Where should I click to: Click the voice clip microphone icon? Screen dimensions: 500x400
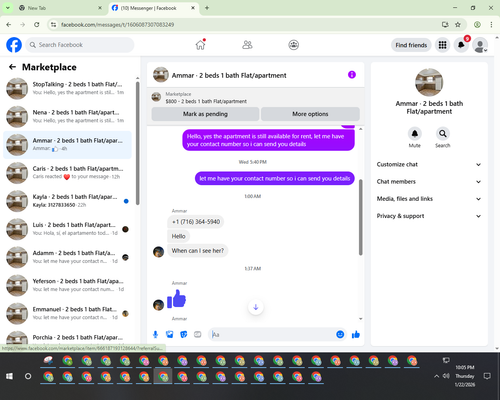click(155, 334)
